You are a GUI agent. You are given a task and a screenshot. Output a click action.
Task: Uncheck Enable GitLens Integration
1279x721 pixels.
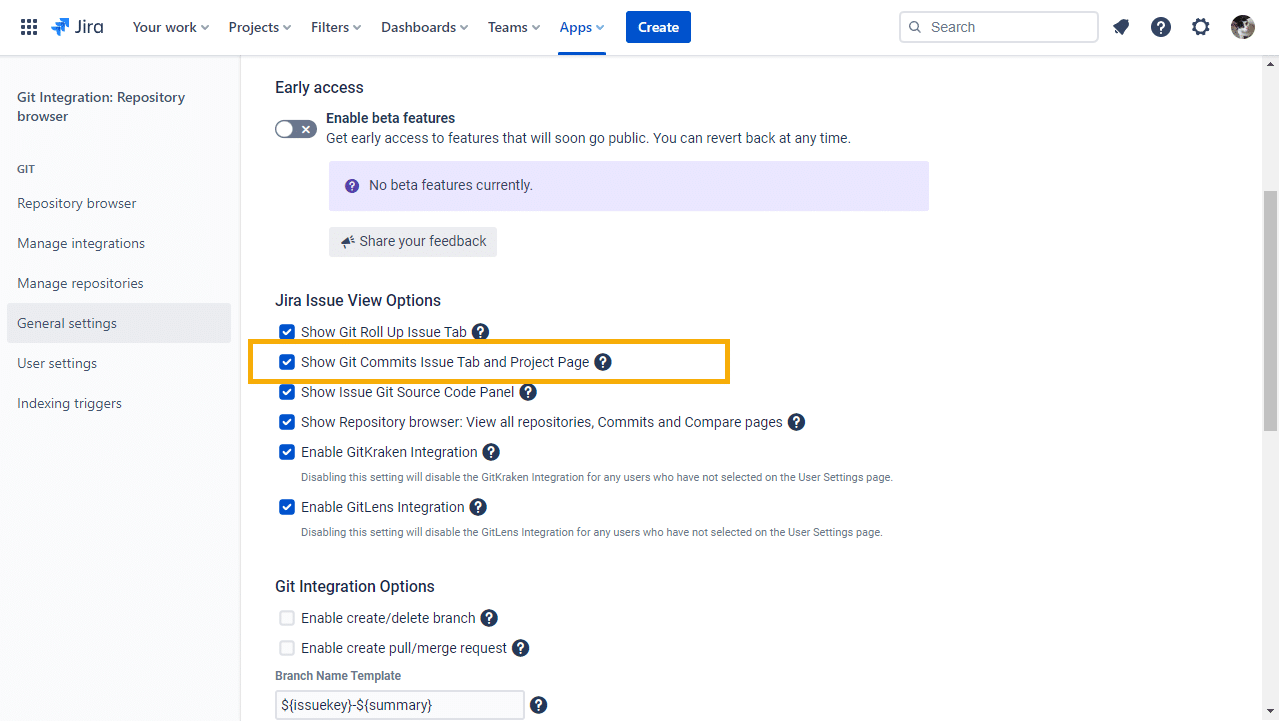(287, 507)
